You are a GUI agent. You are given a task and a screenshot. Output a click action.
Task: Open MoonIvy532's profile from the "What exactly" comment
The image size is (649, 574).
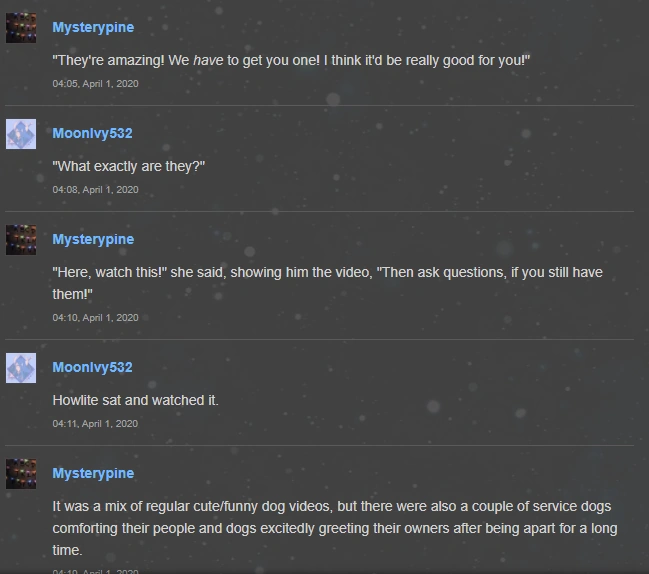(x=92, y=133)
